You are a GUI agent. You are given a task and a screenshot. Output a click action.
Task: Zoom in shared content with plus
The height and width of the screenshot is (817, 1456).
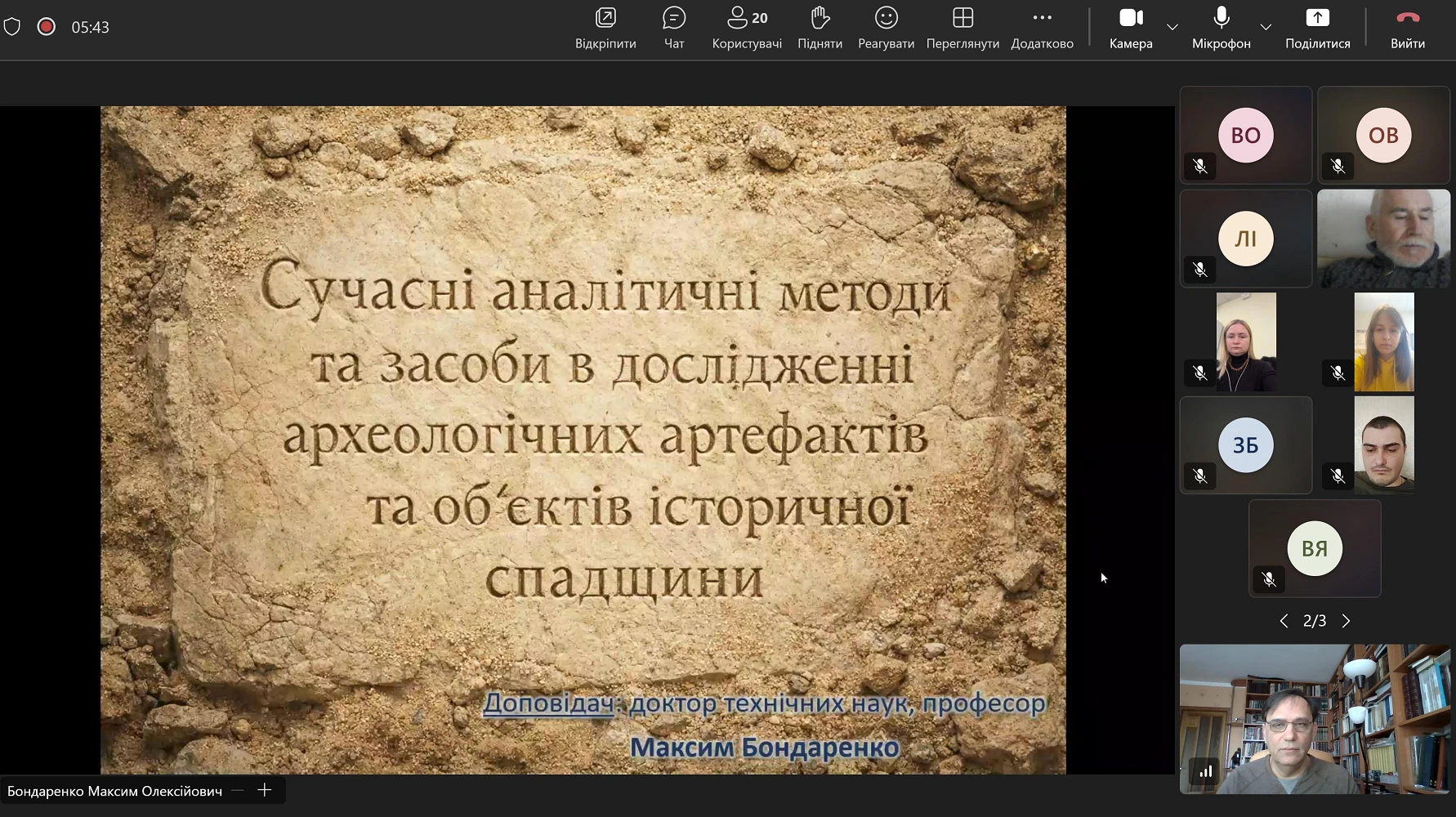pyautogui.click(x=264, y=790)
